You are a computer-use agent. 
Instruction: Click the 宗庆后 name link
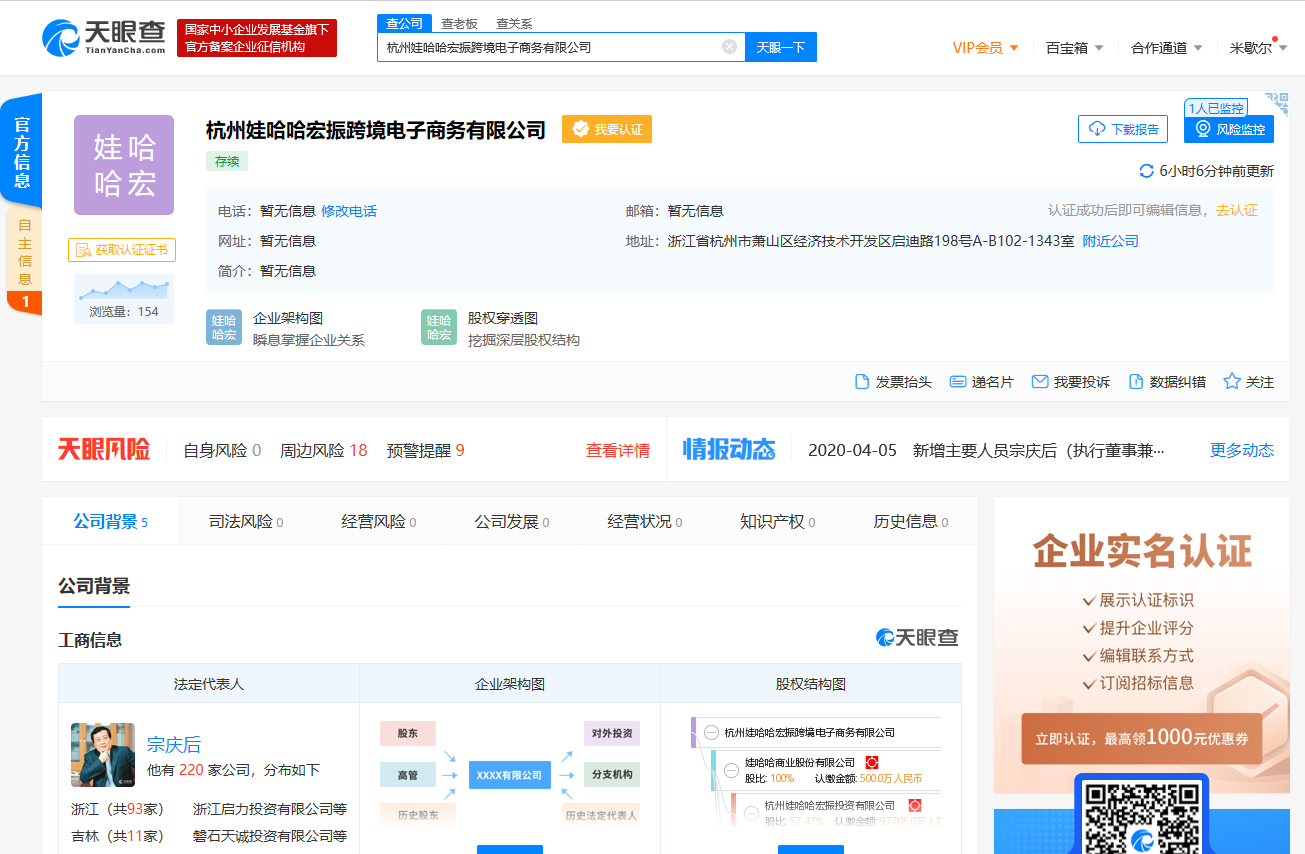click(x=174, y=744)
